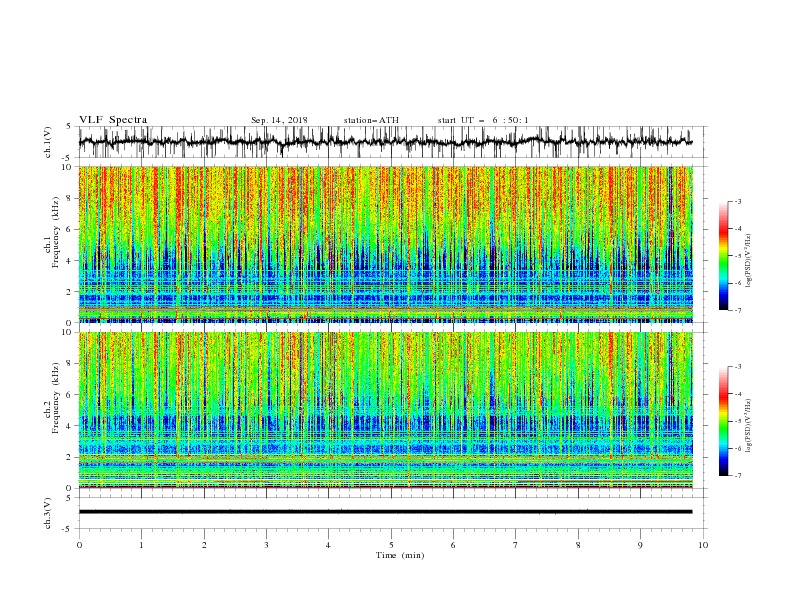The image size is (792, 612).
Task: Click time axis tick label '8'
Action: click(578, 545)
